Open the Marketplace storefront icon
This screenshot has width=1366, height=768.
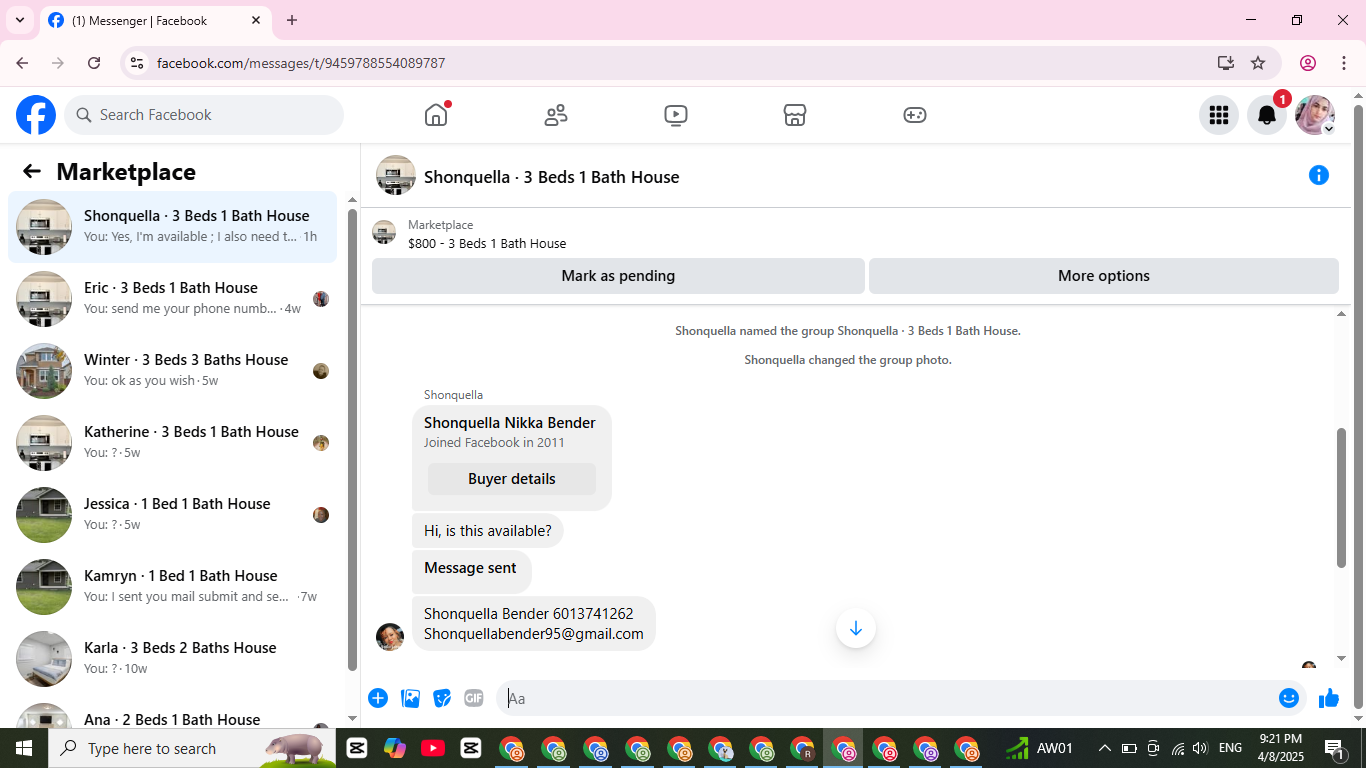[795, 115]
